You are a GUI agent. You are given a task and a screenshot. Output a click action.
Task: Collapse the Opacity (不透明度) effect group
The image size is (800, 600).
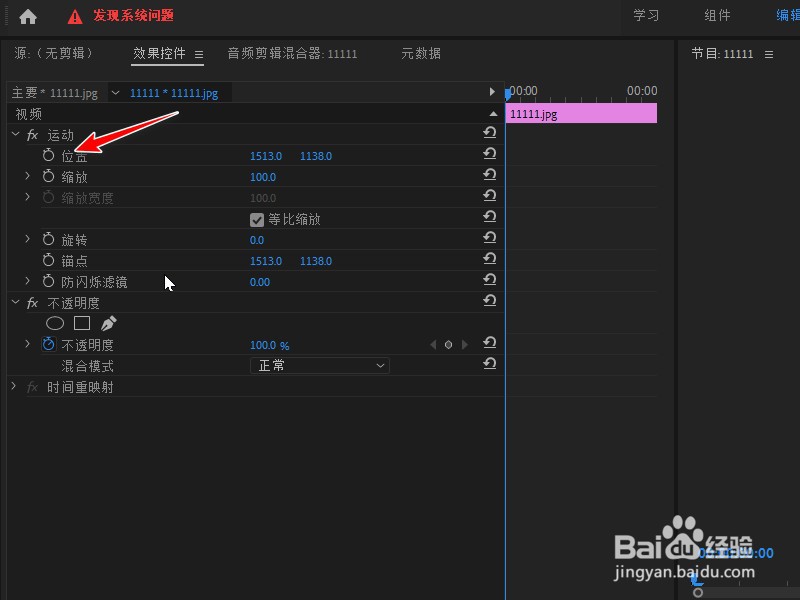15,302
